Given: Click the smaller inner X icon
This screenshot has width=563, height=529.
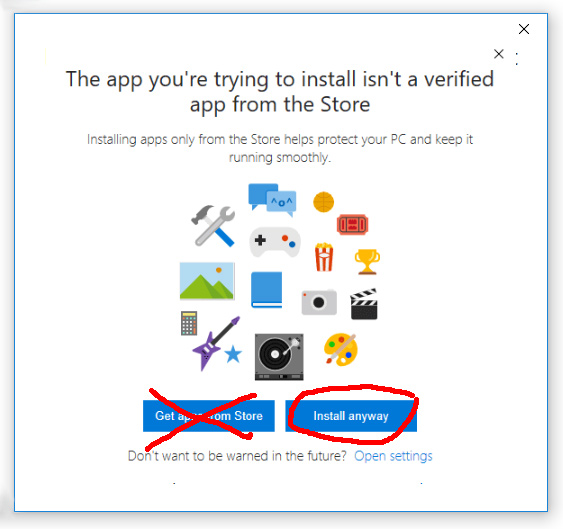Looking at the screenshot, I should (498, 54).
